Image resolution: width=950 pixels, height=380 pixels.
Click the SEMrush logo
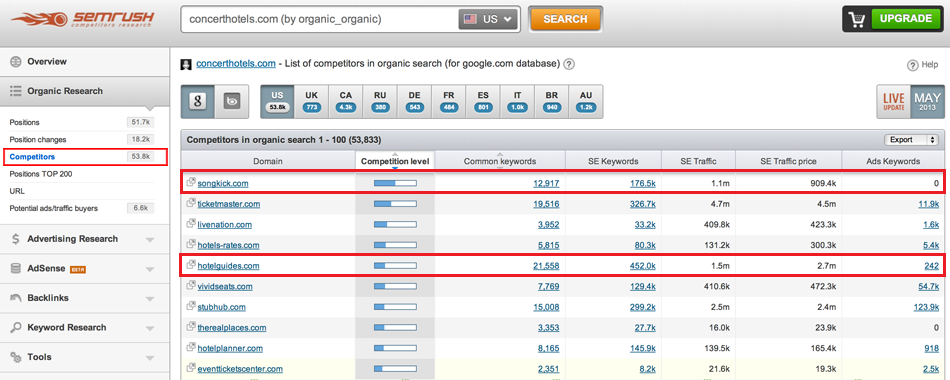click(82, 19)
